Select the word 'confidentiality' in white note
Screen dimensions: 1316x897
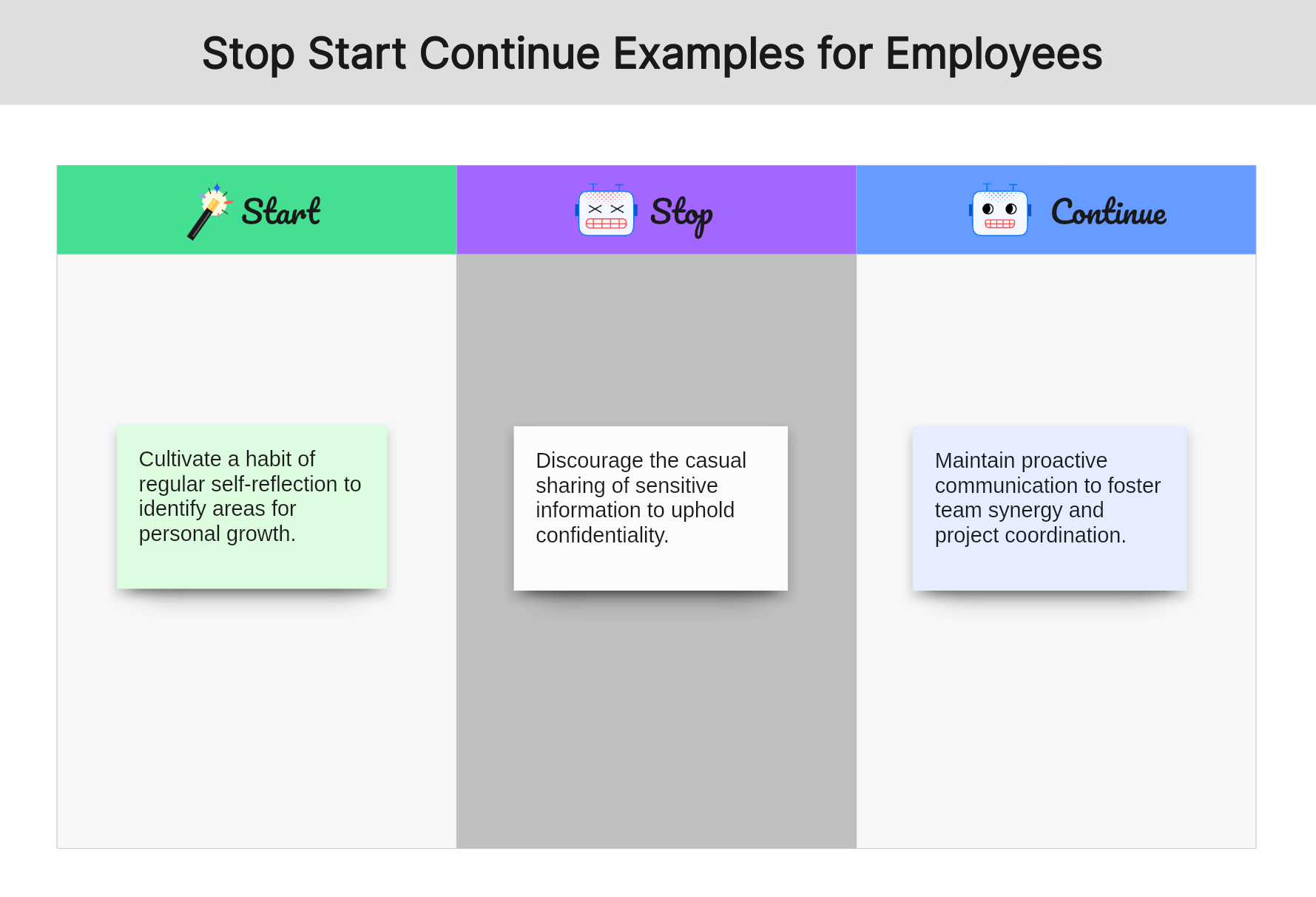(x=599, y=535)
